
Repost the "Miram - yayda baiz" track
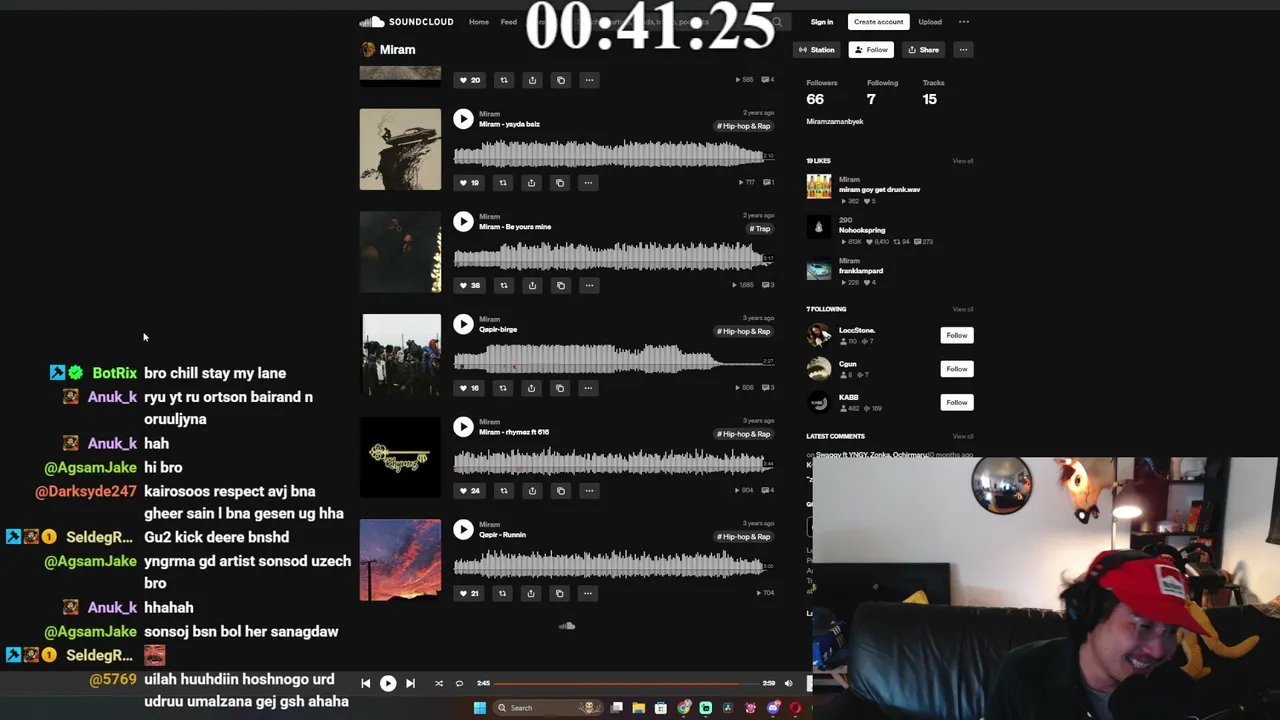[x=503, y=183]
